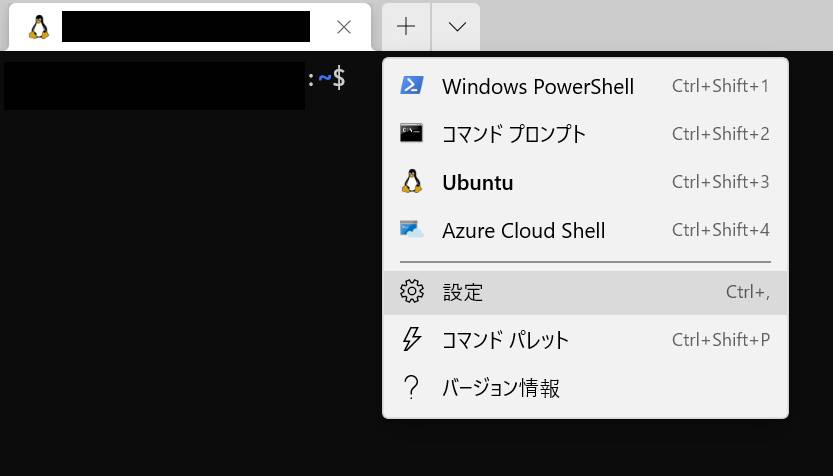The height and width of the screenshot is (476, 833).
Task: Select Windows PowerShell from the menu
Action: [x=538, y=86]
